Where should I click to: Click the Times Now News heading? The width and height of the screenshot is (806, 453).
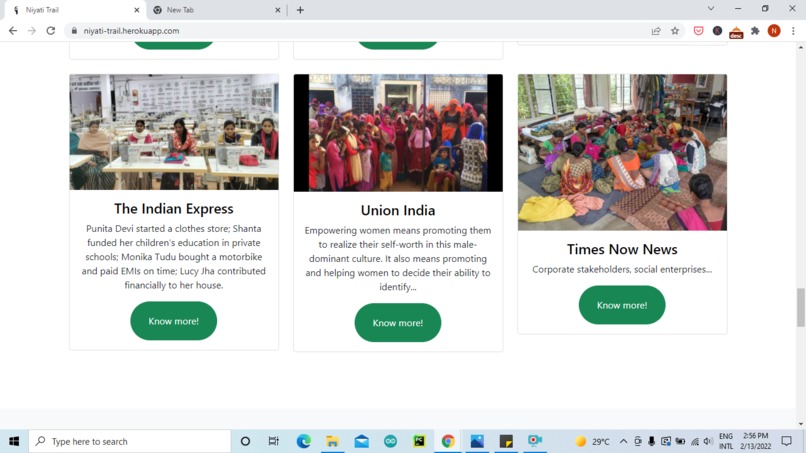622,249
